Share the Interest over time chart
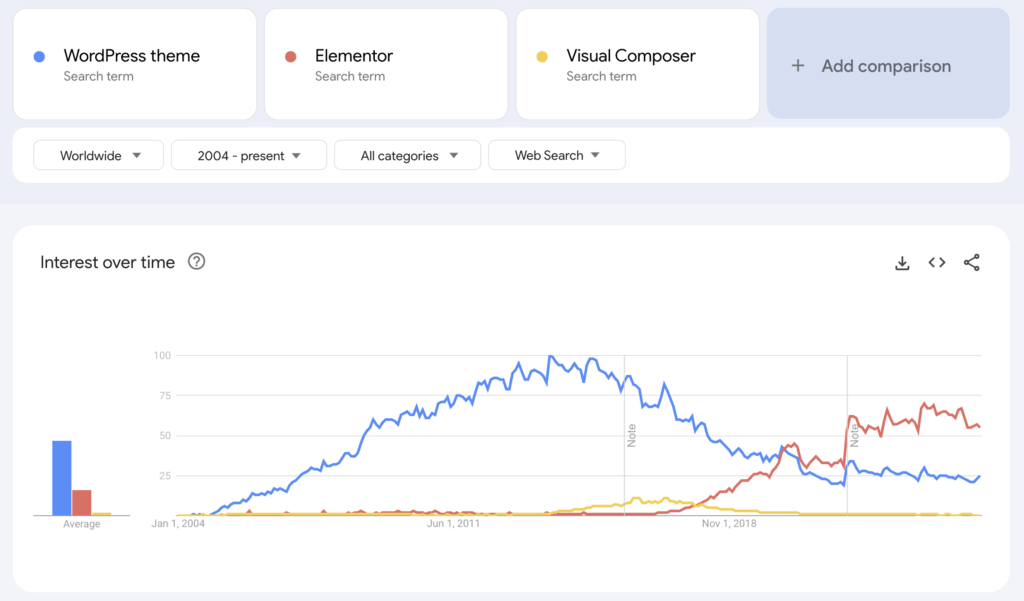The height and width of the screenshot is (601, 1024). [972, 263]
